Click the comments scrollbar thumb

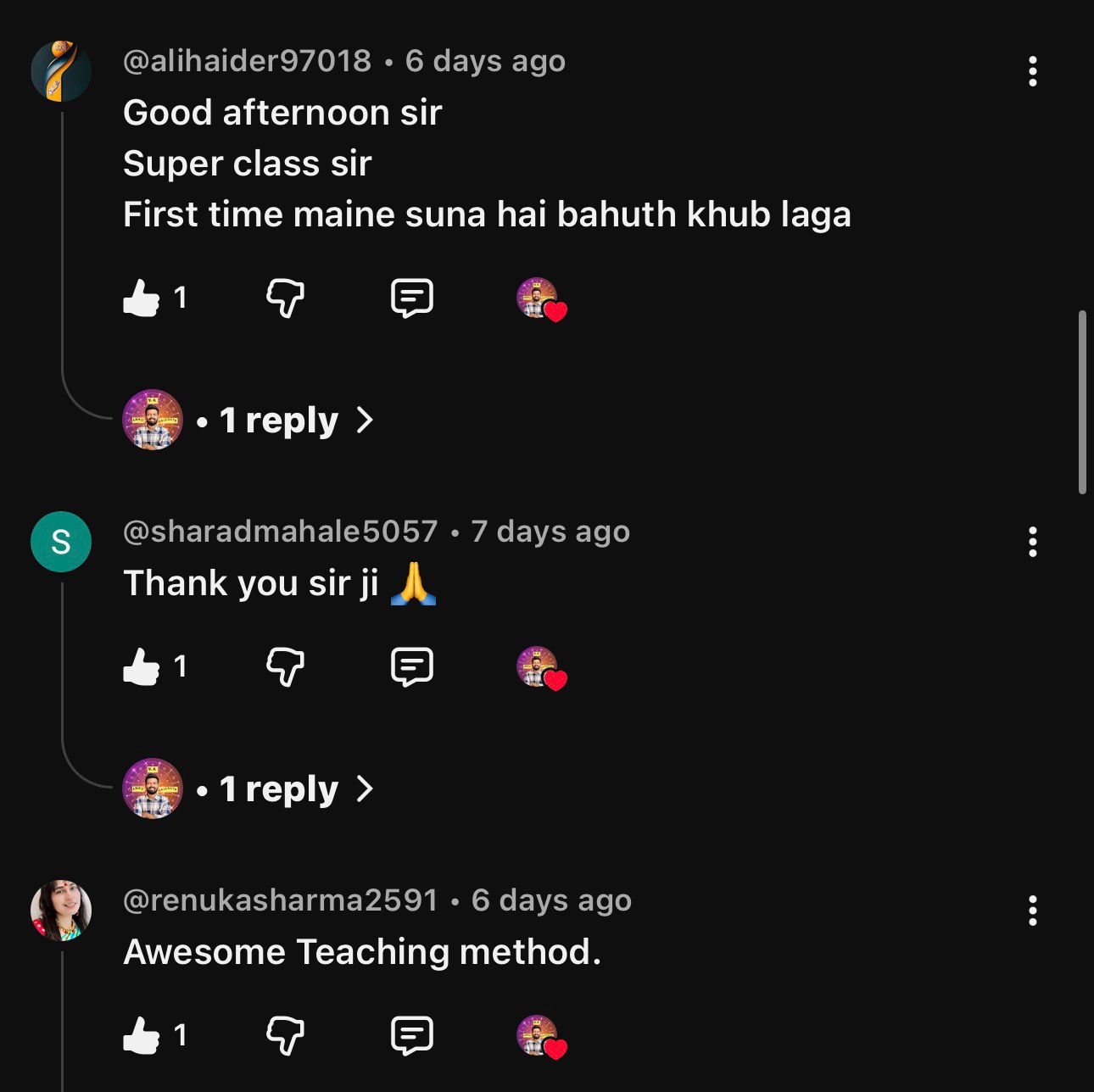pos(1082,402)
